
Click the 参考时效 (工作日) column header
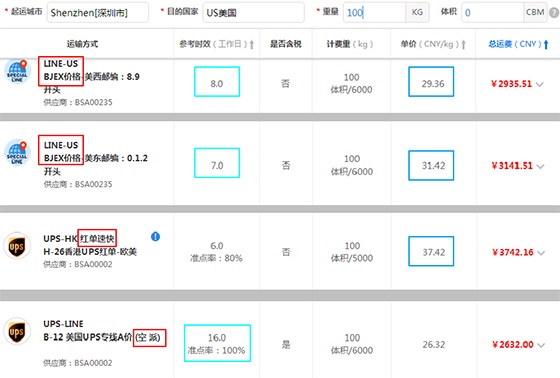[213, 44]
